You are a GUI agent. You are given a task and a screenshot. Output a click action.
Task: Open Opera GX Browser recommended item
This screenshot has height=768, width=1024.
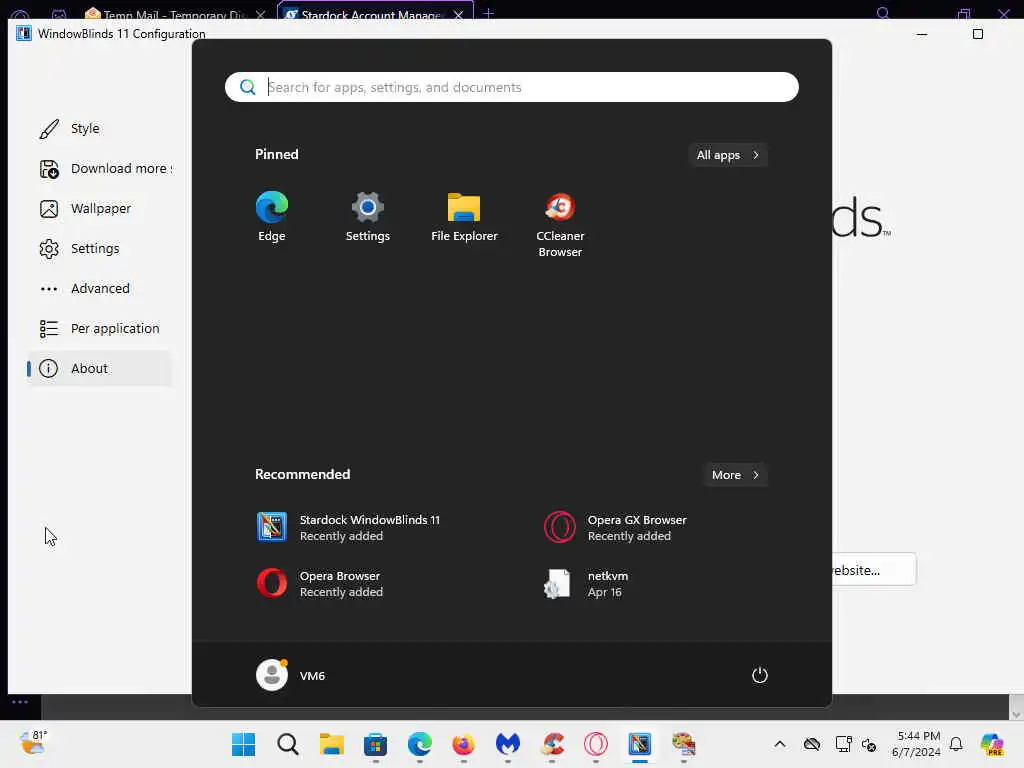pyautogui.click(x=616, y=528)
